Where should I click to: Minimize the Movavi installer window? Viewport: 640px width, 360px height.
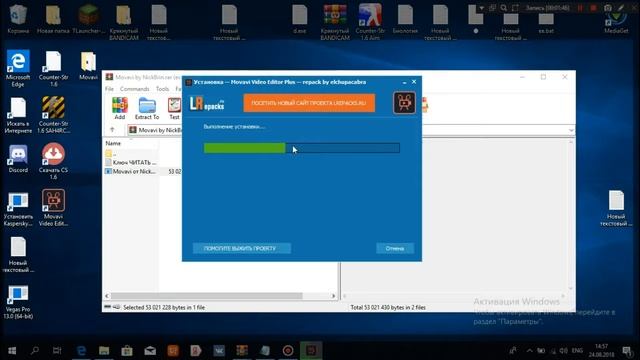tap(404, 82)
